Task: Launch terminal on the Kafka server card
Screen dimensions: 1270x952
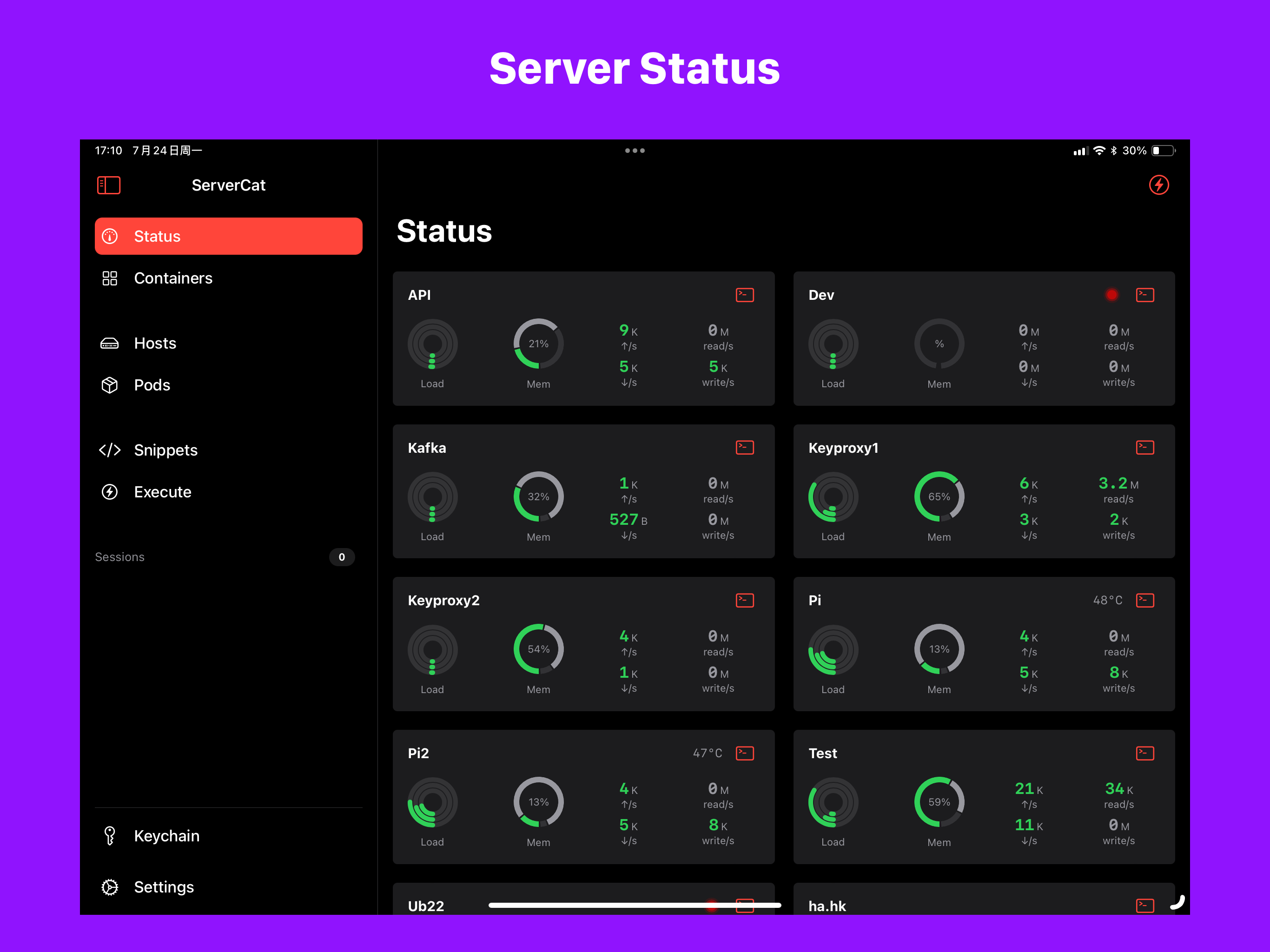Action: 744,447
